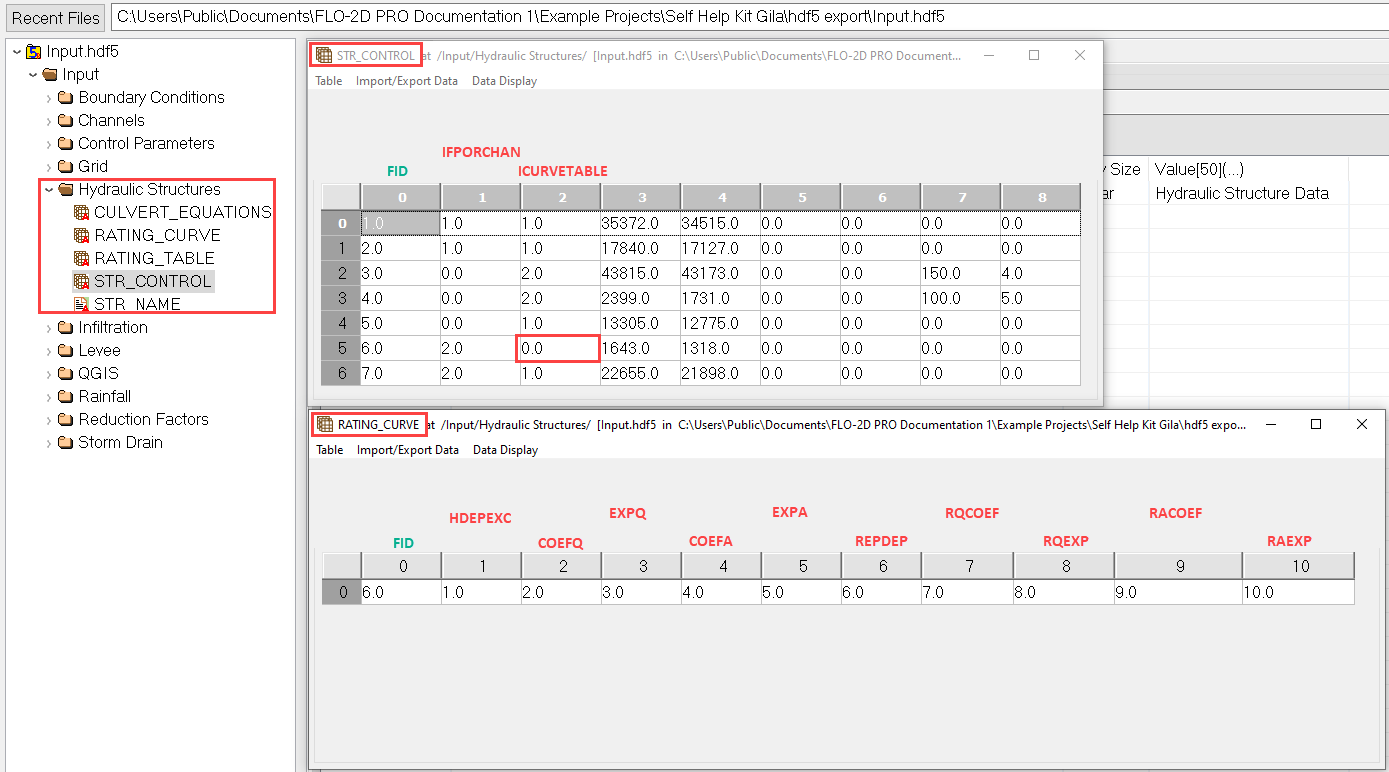This screenshot has height=772, width=1389.
Task: Click the STR_NAME dataset icon
Action: coord(82,304)
